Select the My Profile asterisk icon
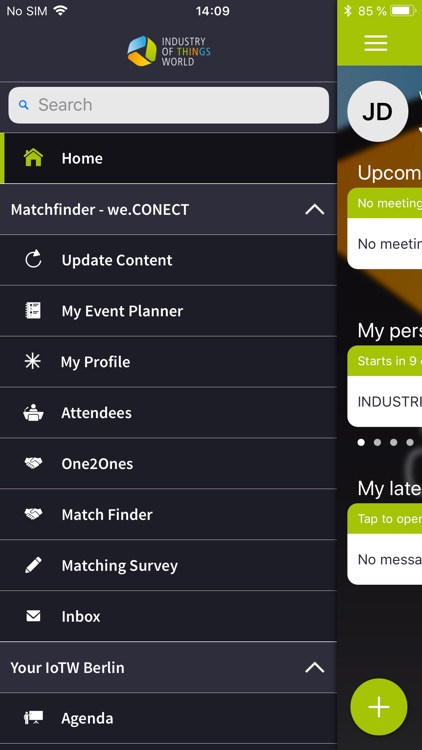Screen dimensions: 422x750 [33, 362]
